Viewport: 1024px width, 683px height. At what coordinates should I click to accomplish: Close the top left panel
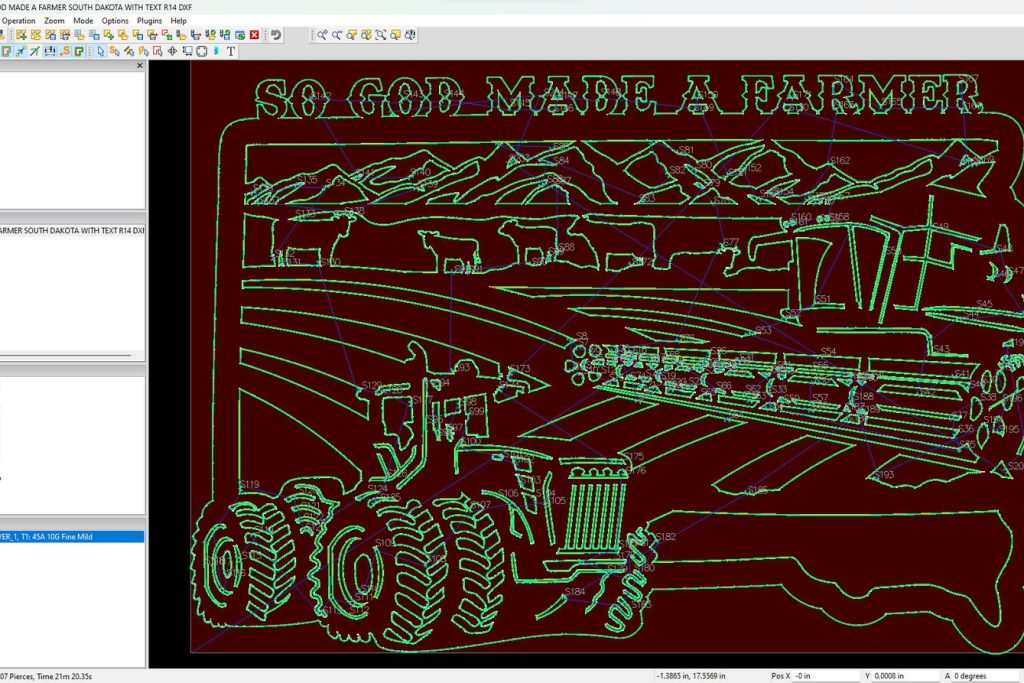pyautogui.click(x=139, y=65)
